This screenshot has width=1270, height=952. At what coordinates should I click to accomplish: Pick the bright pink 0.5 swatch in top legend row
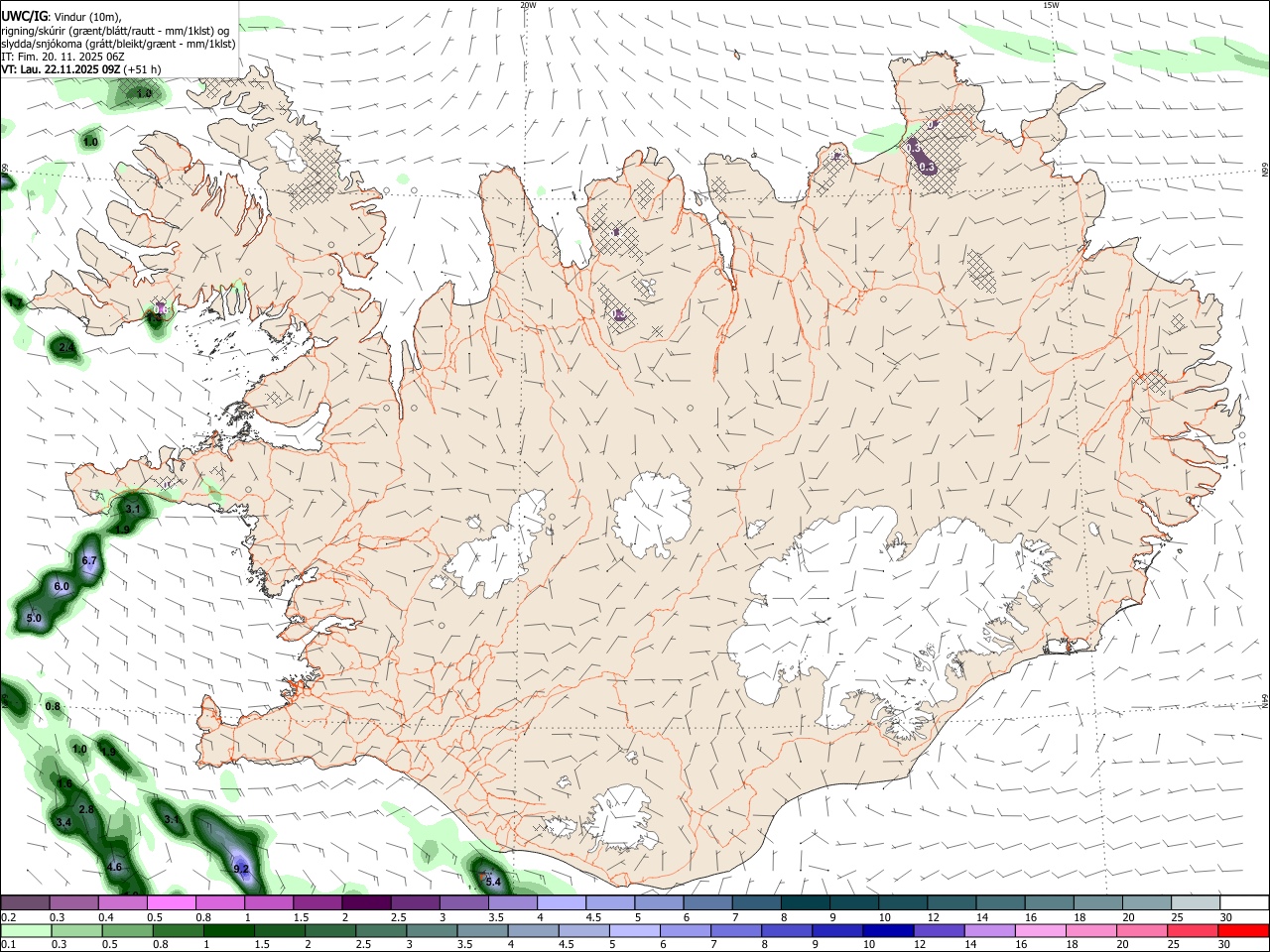[171, 903]
